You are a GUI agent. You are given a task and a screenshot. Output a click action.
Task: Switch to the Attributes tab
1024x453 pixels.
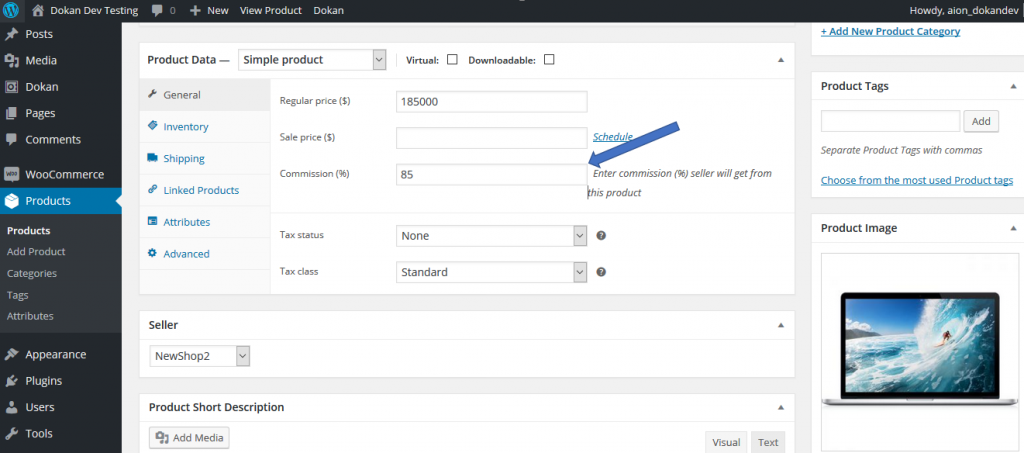204,222
